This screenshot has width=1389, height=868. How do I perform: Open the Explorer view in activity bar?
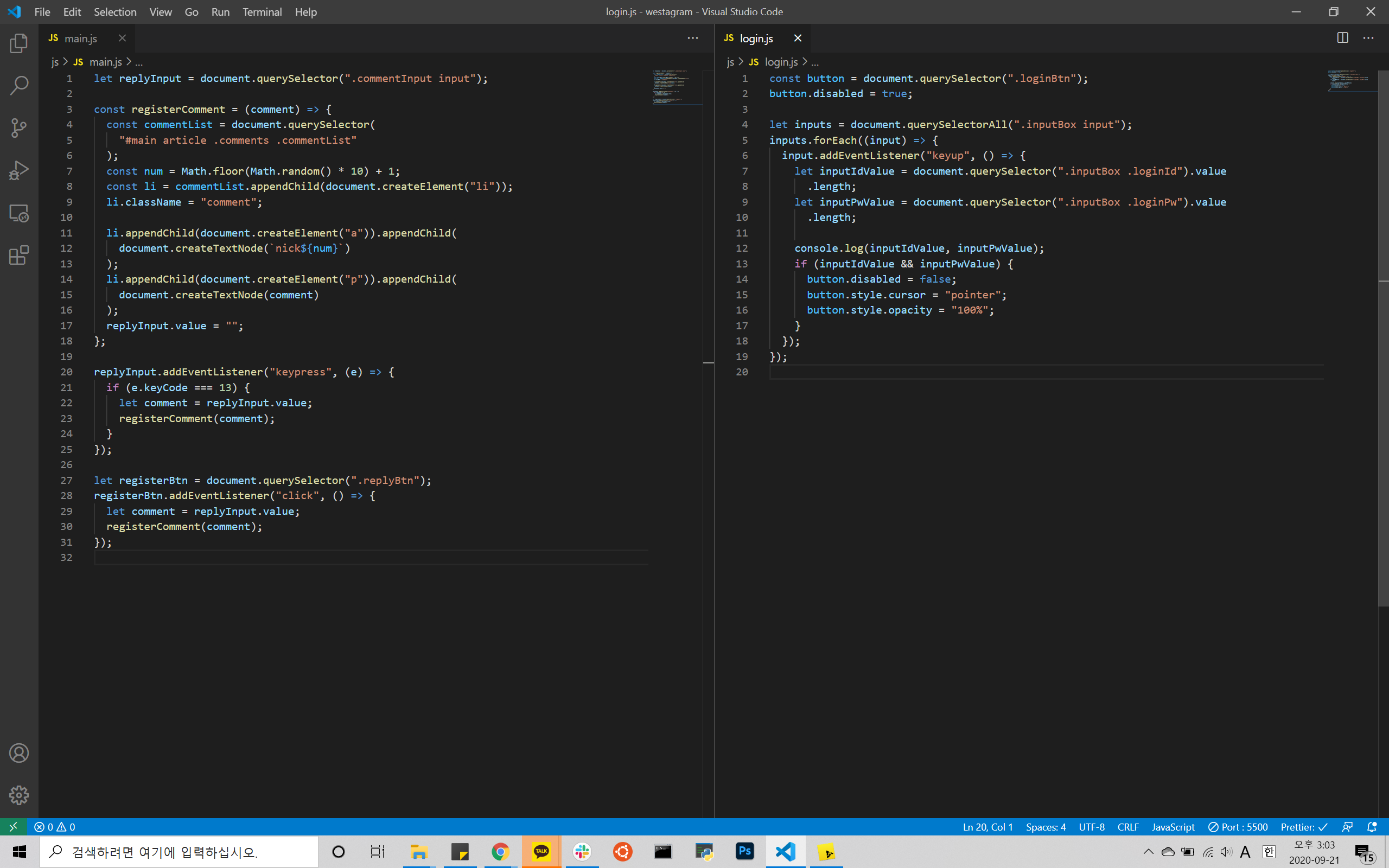tap(19, 43)
